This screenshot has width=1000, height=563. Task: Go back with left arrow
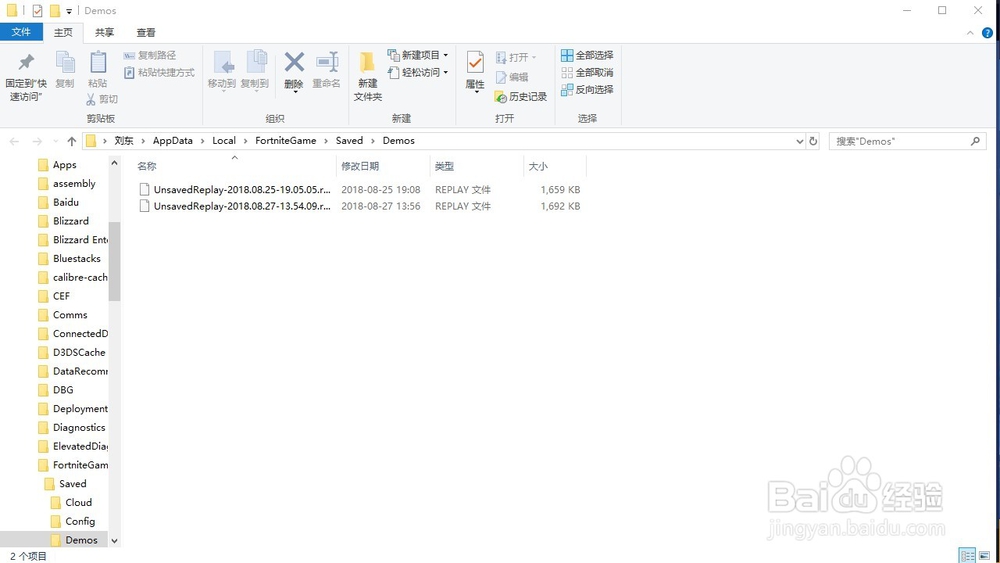14,141
